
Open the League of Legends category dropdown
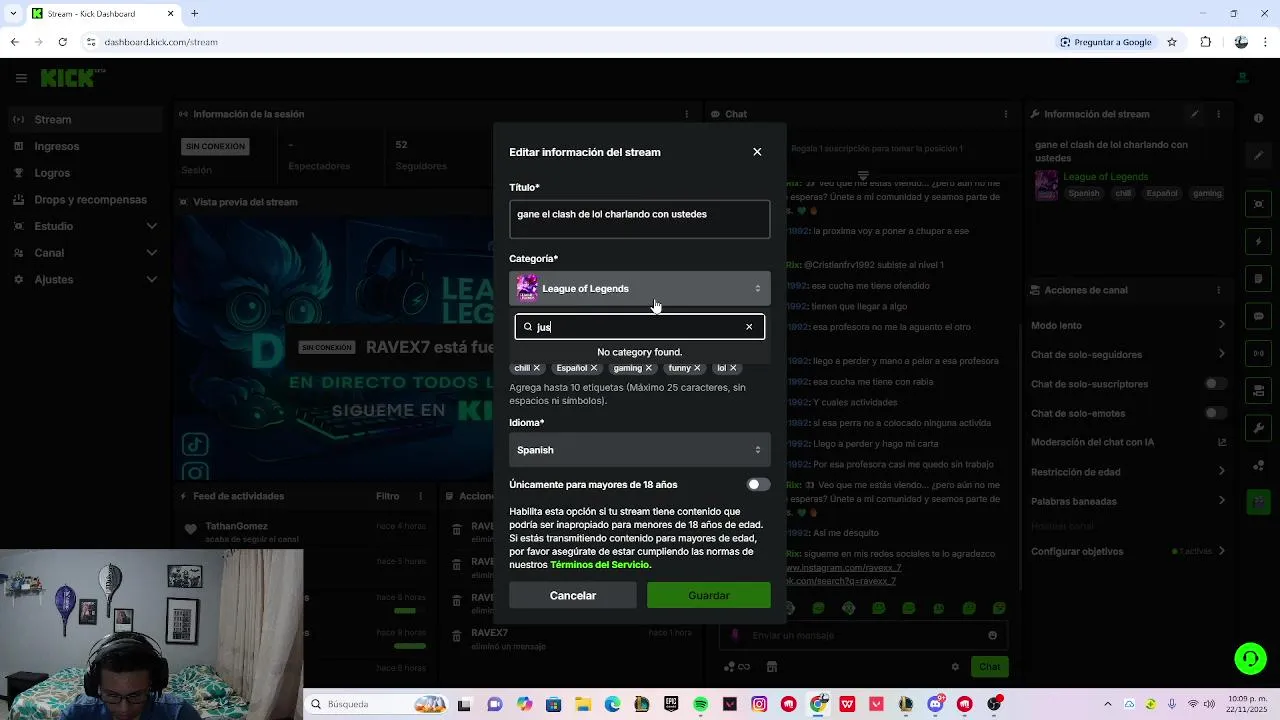pos(640,288)
